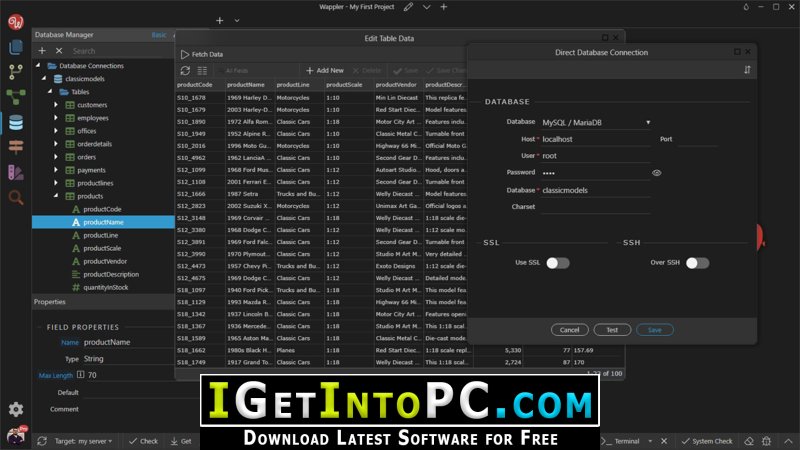Open the Search sidebar icon
Screen dimensions: 800x450
(16, 197)
